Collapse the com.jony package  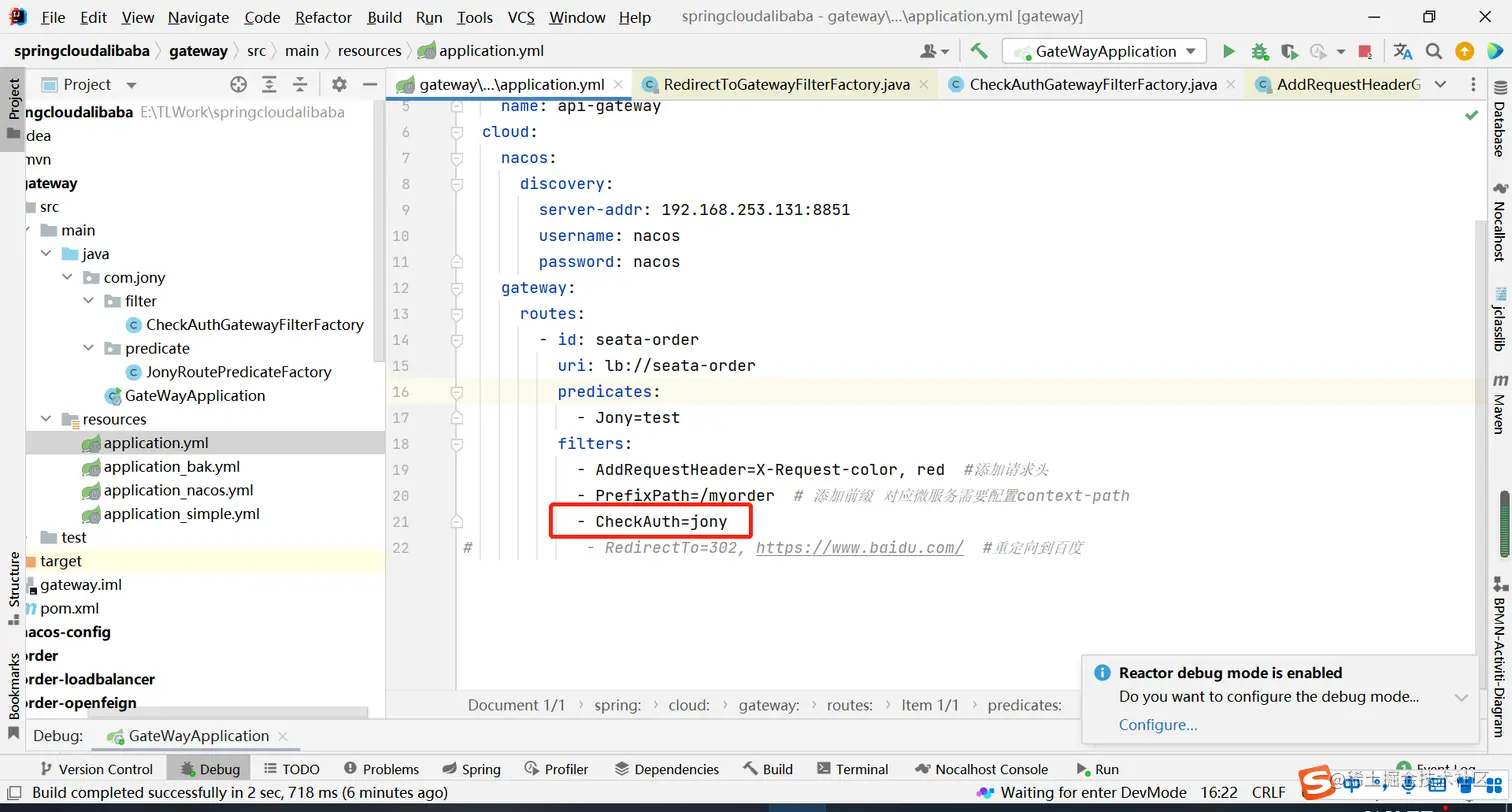[67, 277]
